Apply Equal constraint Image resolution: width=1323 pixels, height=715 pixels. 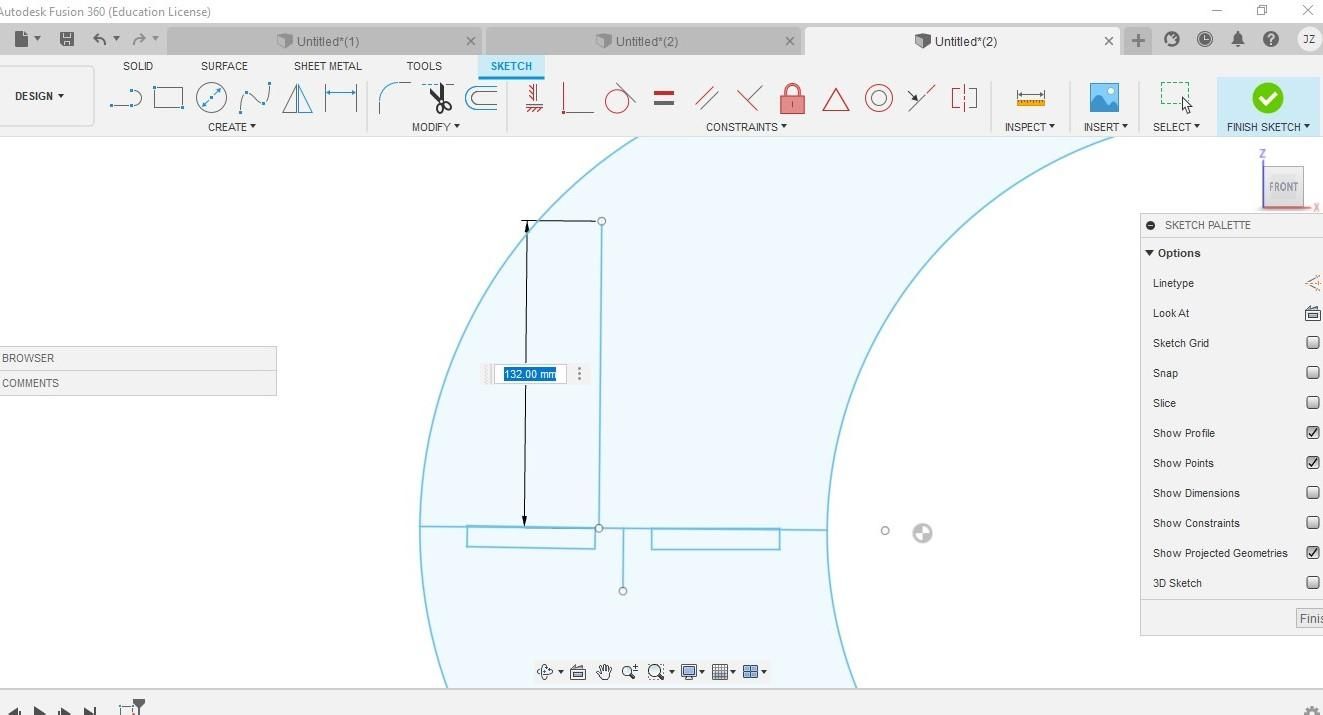[663, 98]
